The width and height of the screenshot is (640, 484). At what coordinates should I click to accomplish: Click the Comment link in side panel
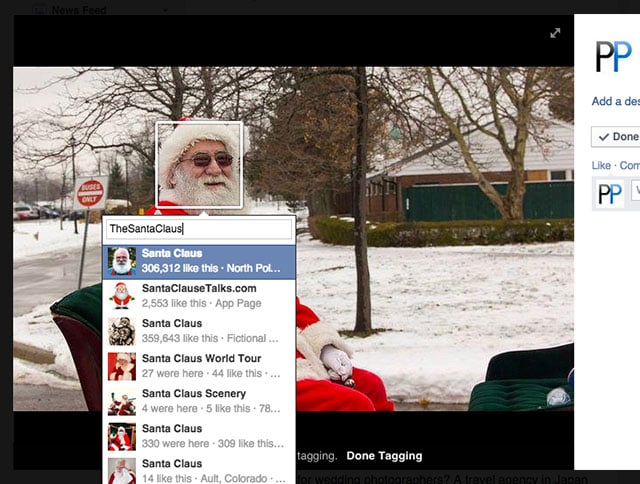629,165
